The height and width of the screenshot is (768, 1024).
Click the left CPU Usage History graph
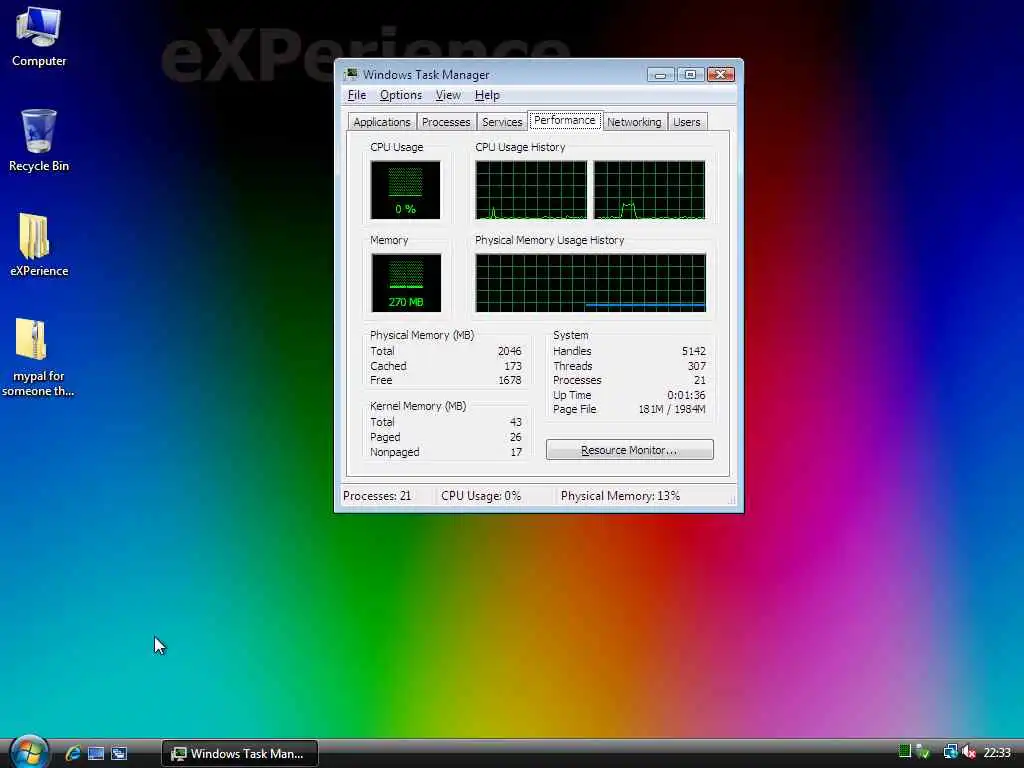pyautogui.click(x=531, y=190)
